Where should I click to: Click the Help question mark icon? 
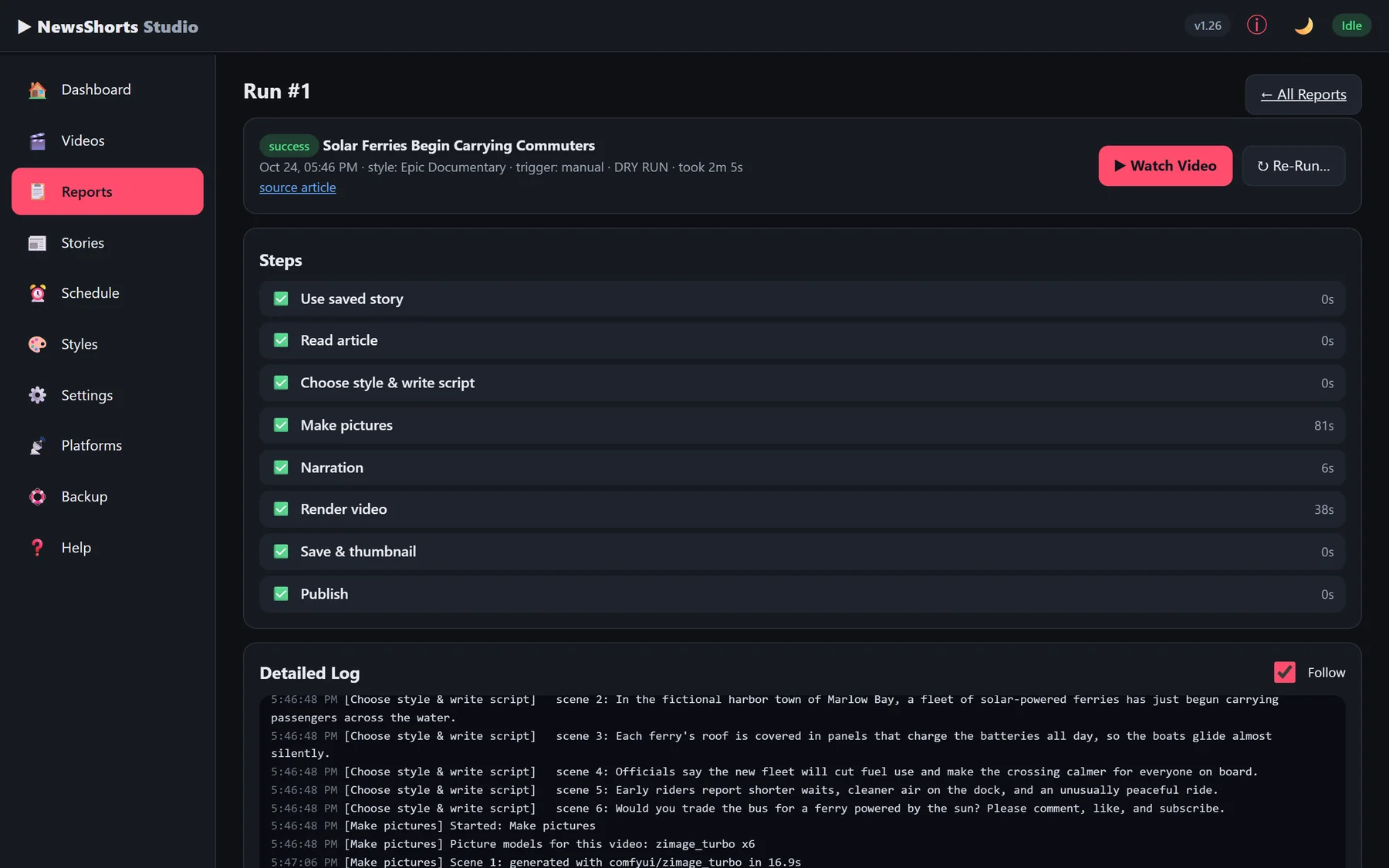(37, 547)
